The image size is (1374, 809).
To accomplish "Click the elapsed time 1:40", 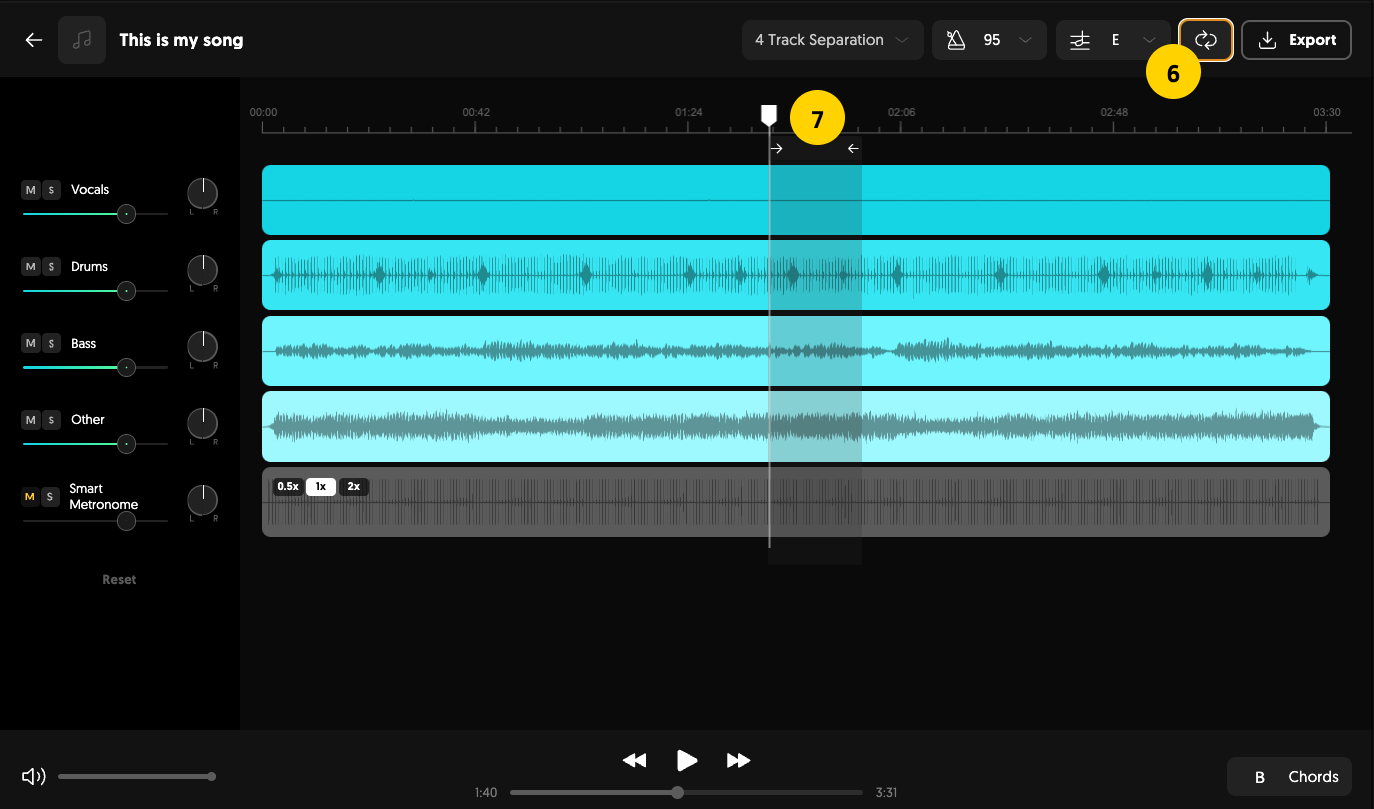I will click(486, 793).
